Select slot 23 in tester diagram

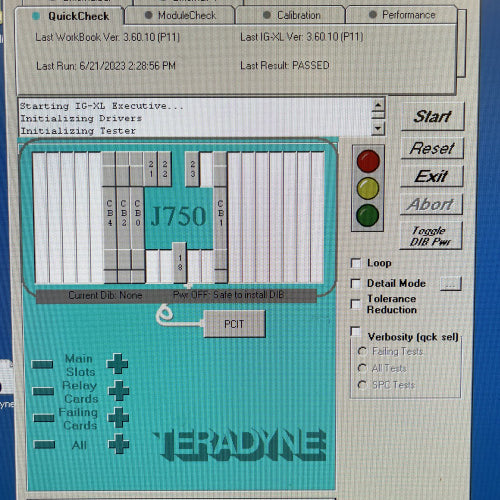192,169
